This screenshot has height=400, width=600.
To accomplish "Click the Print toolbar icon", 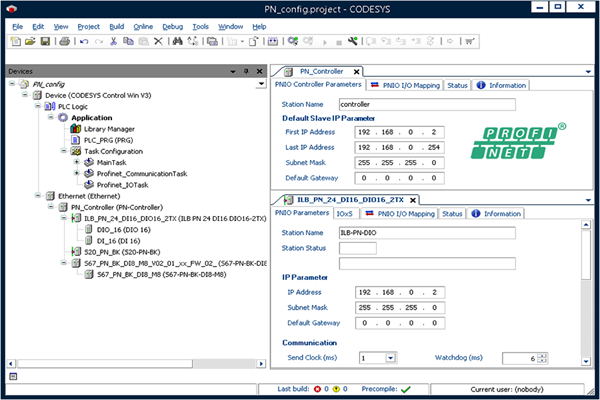I will coord(64,41).
